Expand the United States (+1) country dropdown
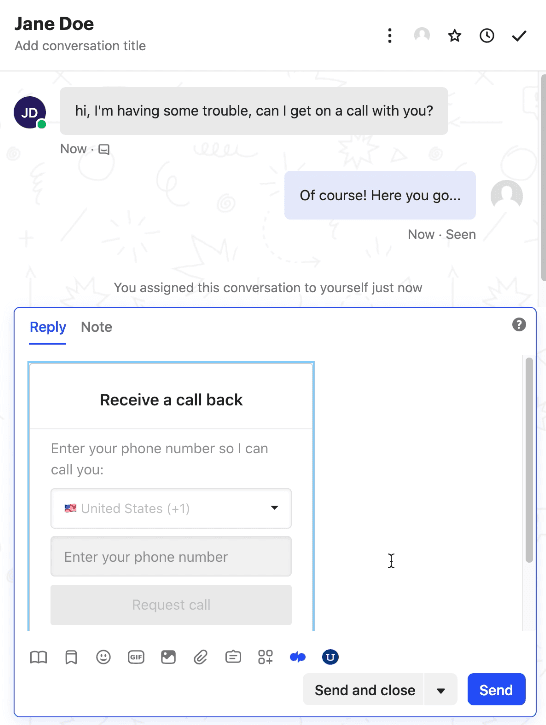 click(x=171, y=508)
